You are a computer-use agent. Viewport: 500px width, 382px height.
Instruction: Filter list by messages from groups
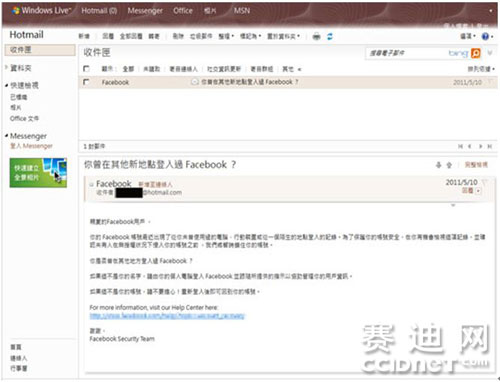[262, 69]
